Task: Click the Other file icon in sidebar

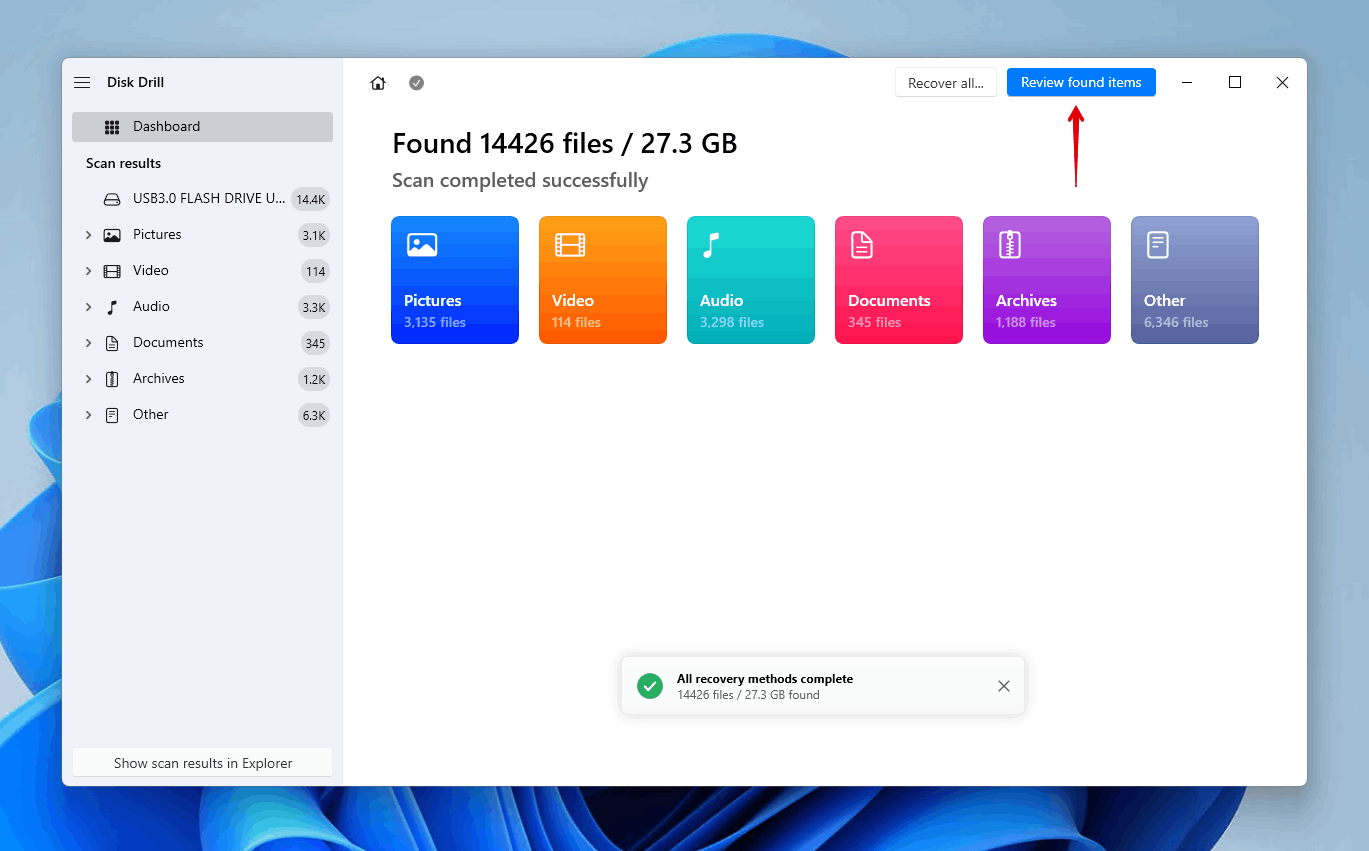Action: 112,415
